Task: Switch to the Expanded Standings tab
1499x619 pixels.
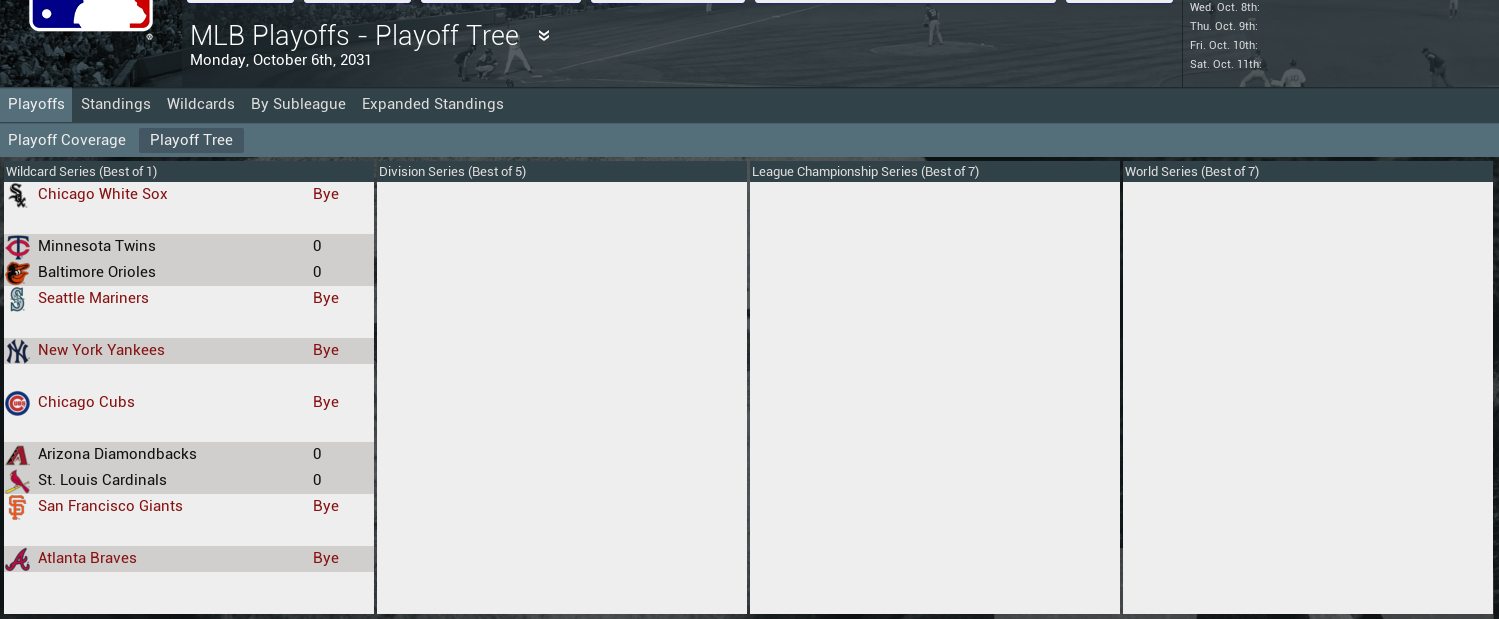Action: (433, 104)
